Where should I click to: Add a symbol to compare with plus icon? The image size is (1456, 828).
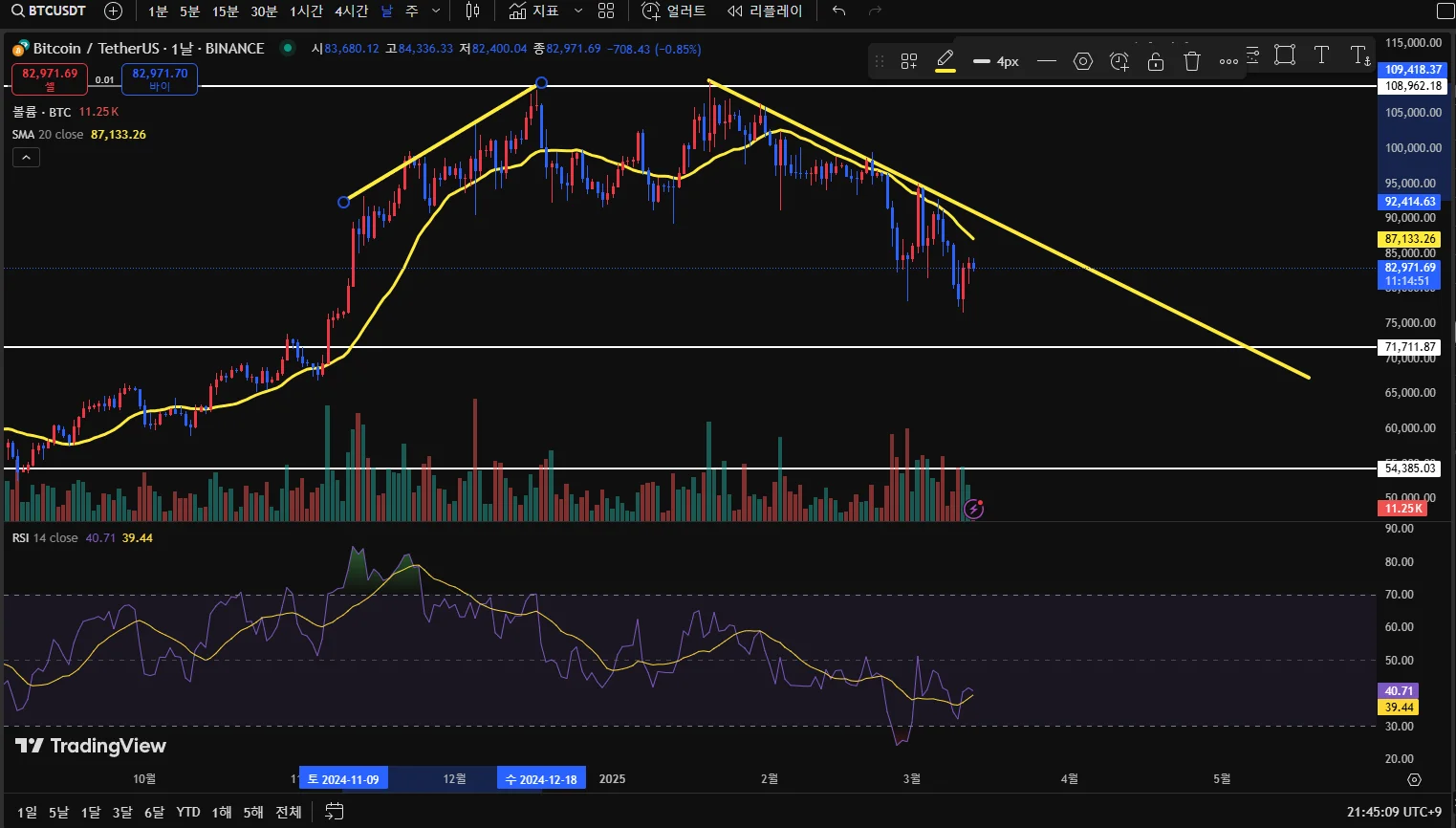(113, 11)
